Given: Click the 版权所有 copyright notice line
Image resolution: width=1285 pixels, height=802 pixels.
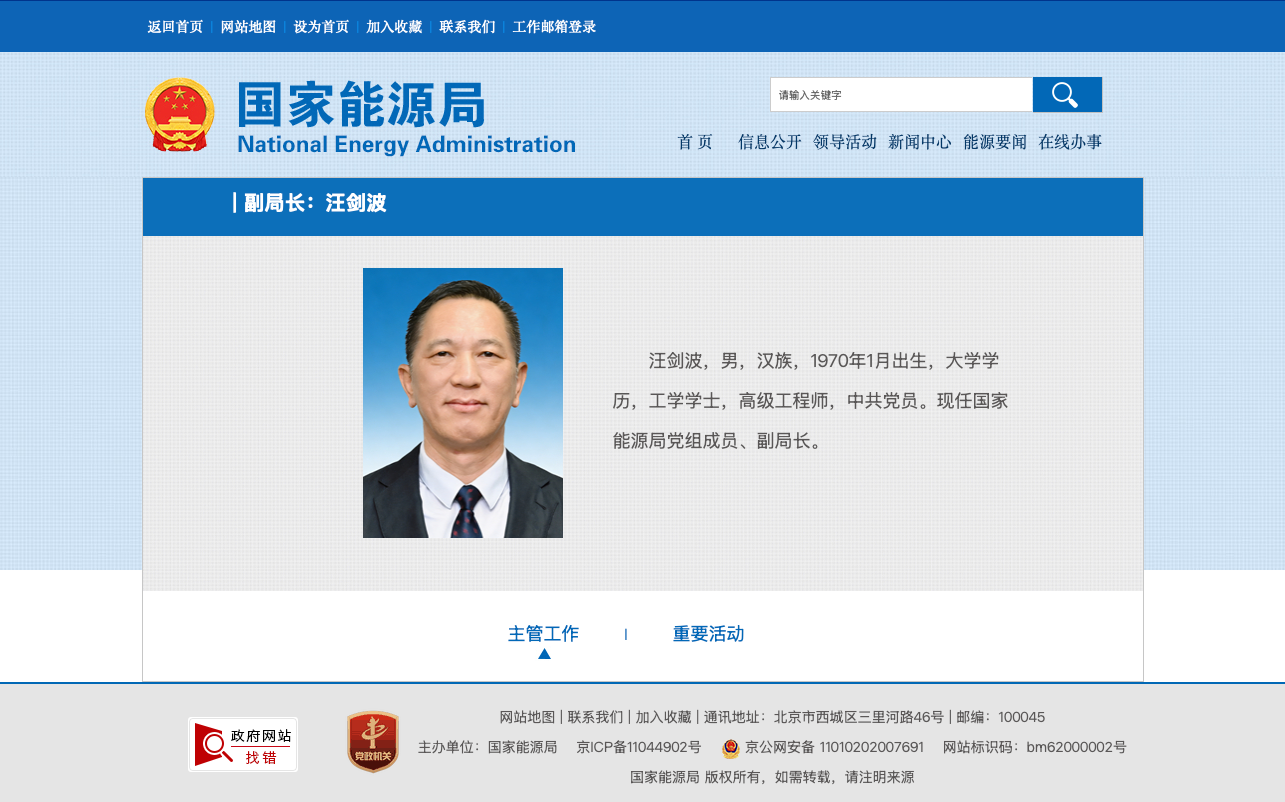Looking at the screenshot, I should [x=772, y=777].
